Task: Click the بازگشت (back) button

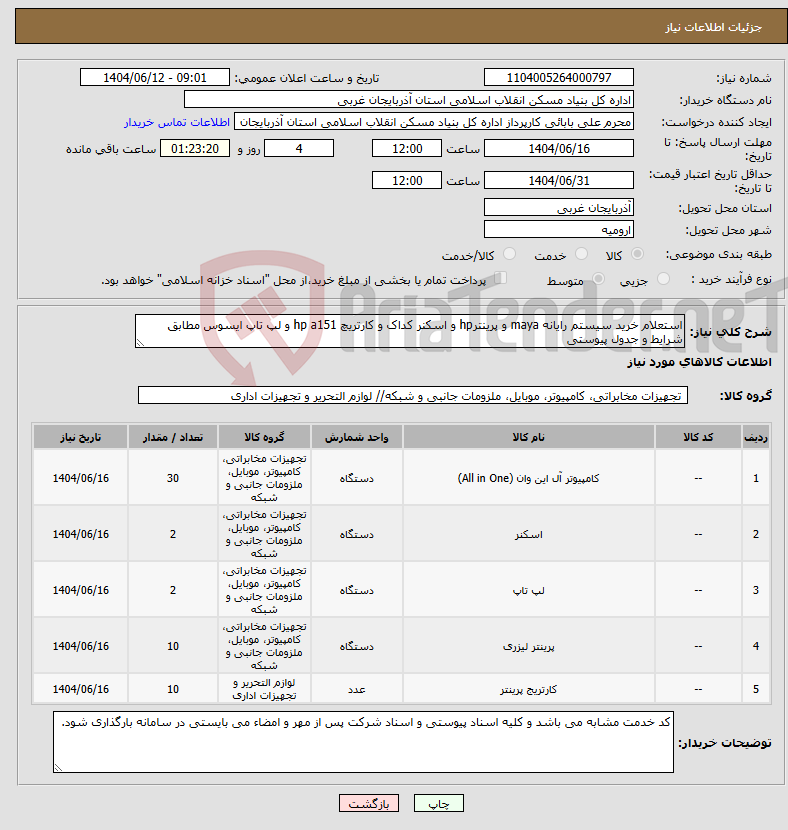Action: 369,804
